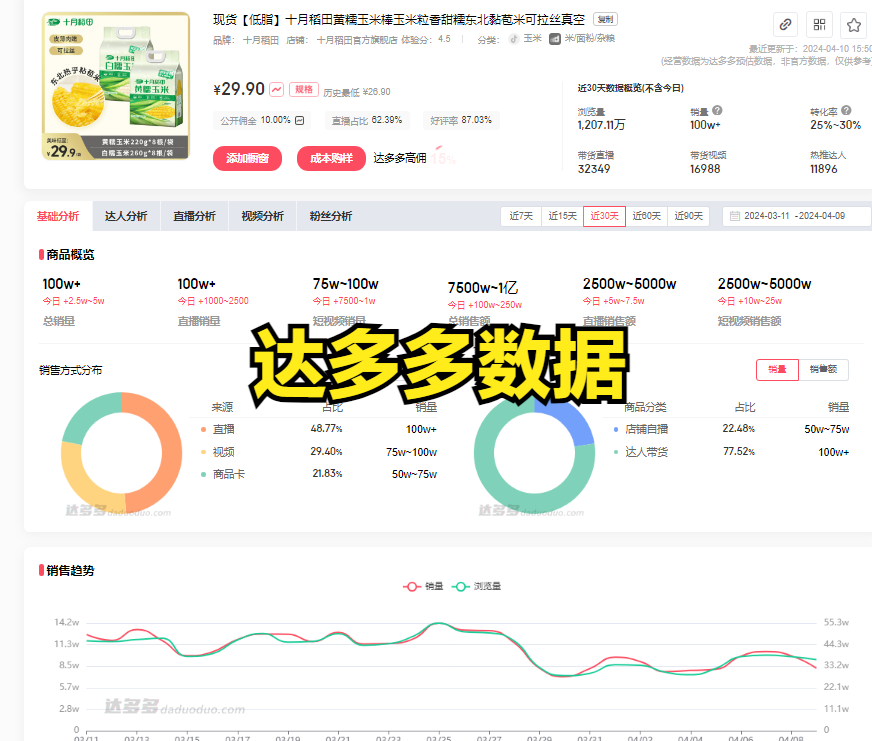Open the 规格 specification tag
The image size is (872, 741).
(304, 90)
